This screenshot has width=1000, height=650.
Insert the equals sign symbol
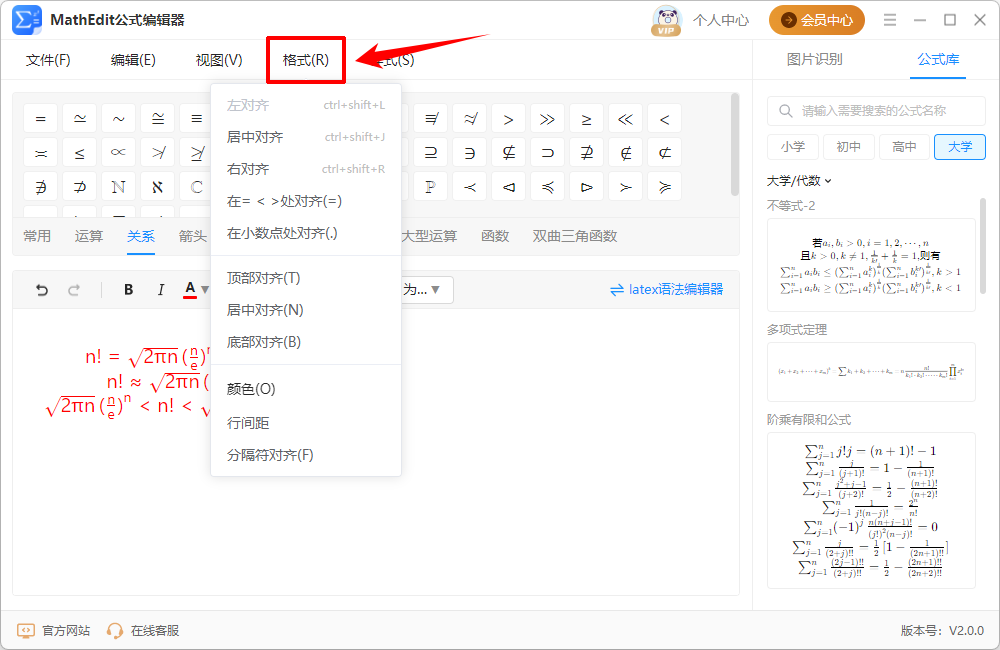(x=41, y=119)
